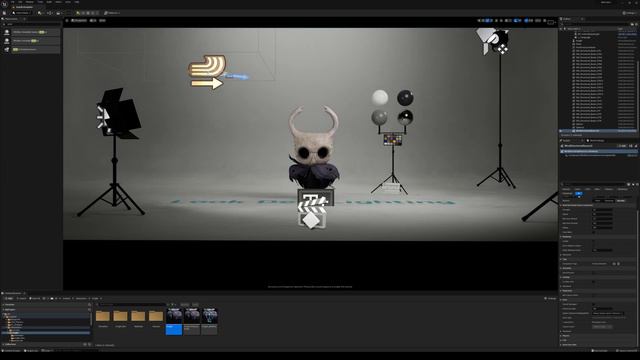
Task: Open the Output Log from status bar
Action: [x=31, y=350]
